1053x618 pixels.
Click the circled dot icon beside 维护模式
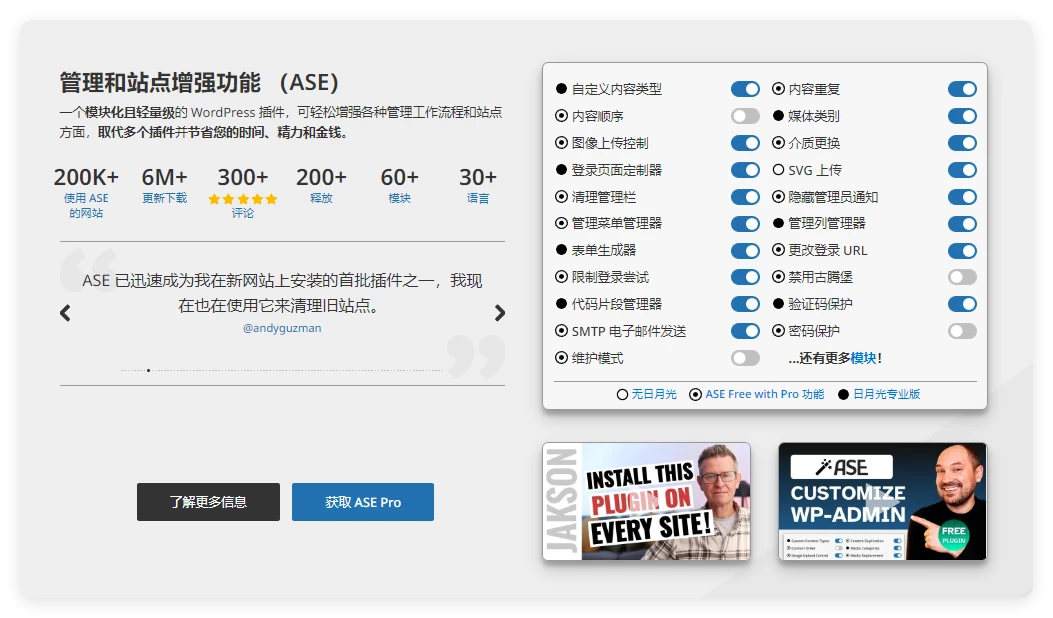coord(559,358)
